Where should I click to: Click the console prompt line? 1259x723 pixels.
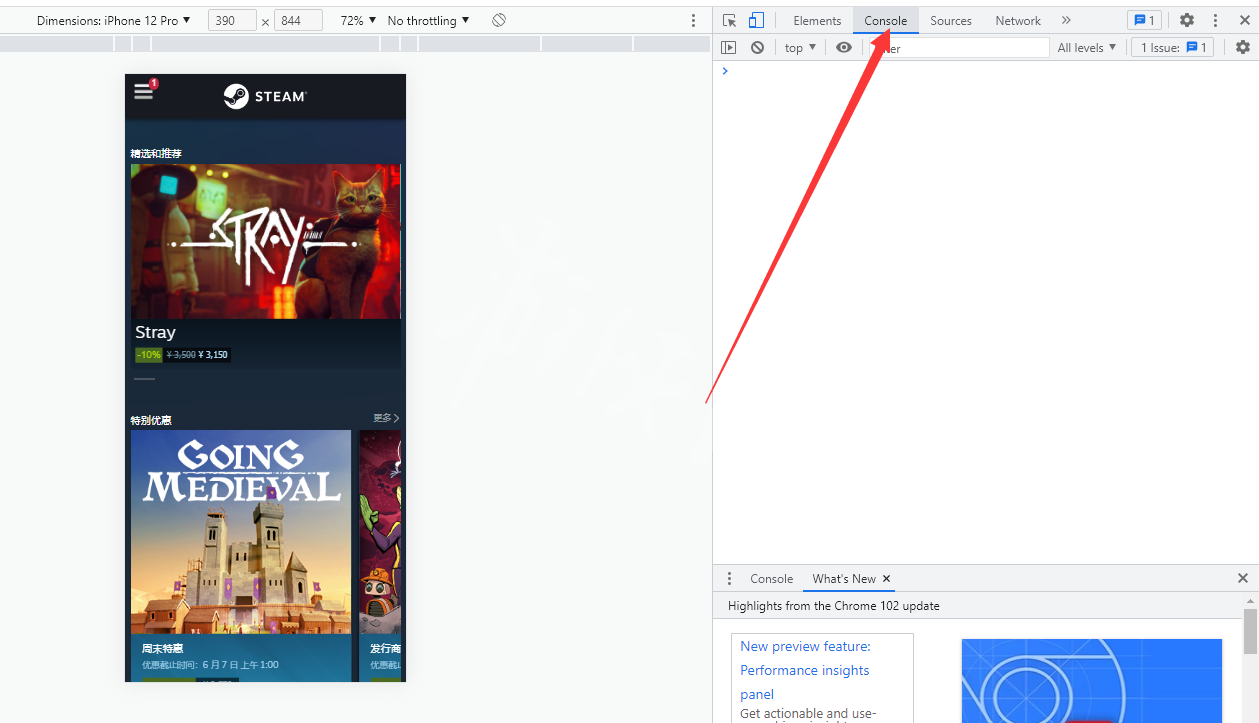(x=985, y=71)
